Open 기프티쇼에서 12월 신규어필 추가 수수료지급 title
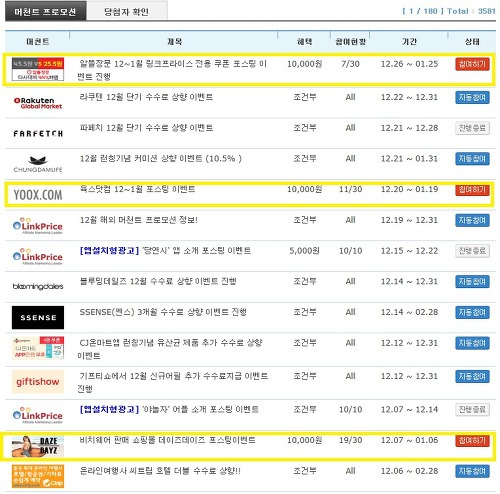Screen dimensions: 500x494 click(x=173, y=382)
